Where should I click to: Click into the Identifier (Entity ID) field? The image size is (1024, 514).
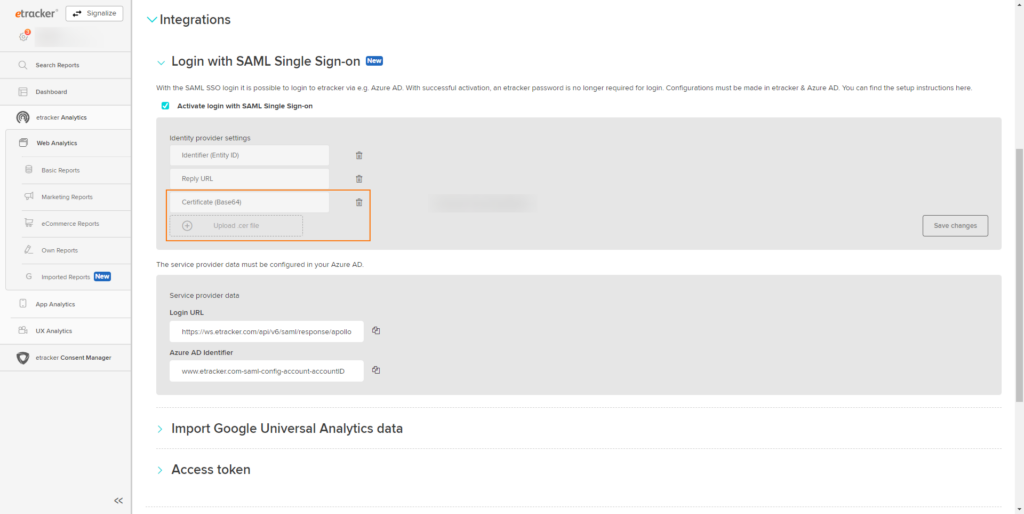249,155
